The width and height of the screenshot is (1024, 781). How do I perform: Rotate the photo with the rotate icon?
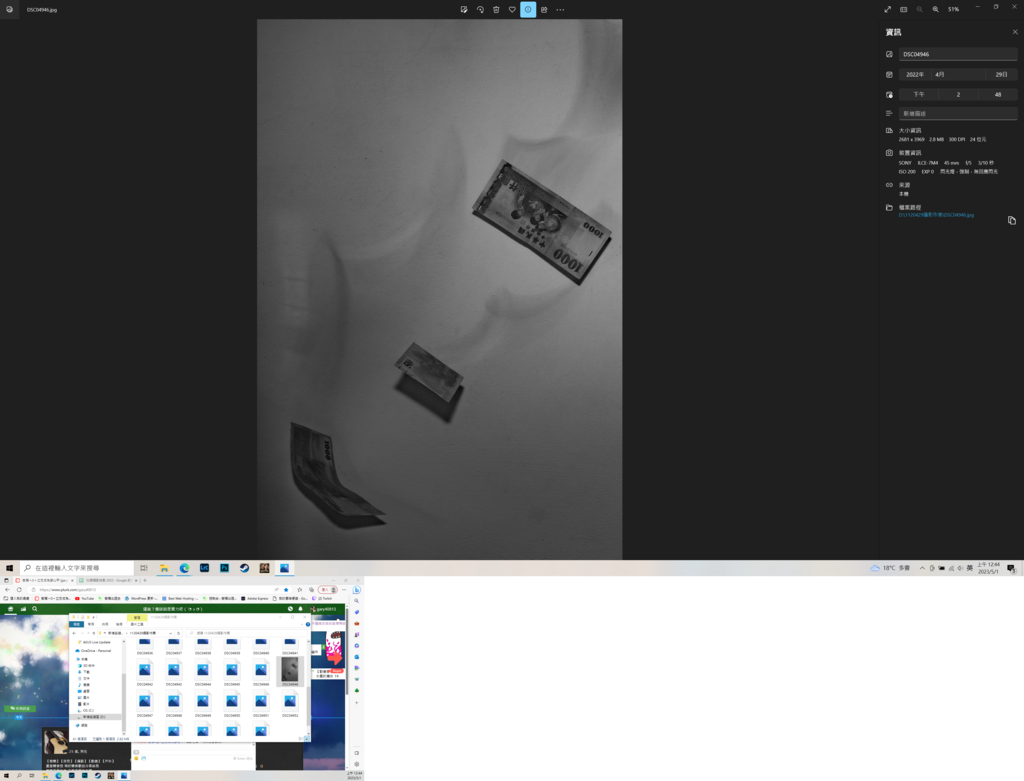point(480,10)
